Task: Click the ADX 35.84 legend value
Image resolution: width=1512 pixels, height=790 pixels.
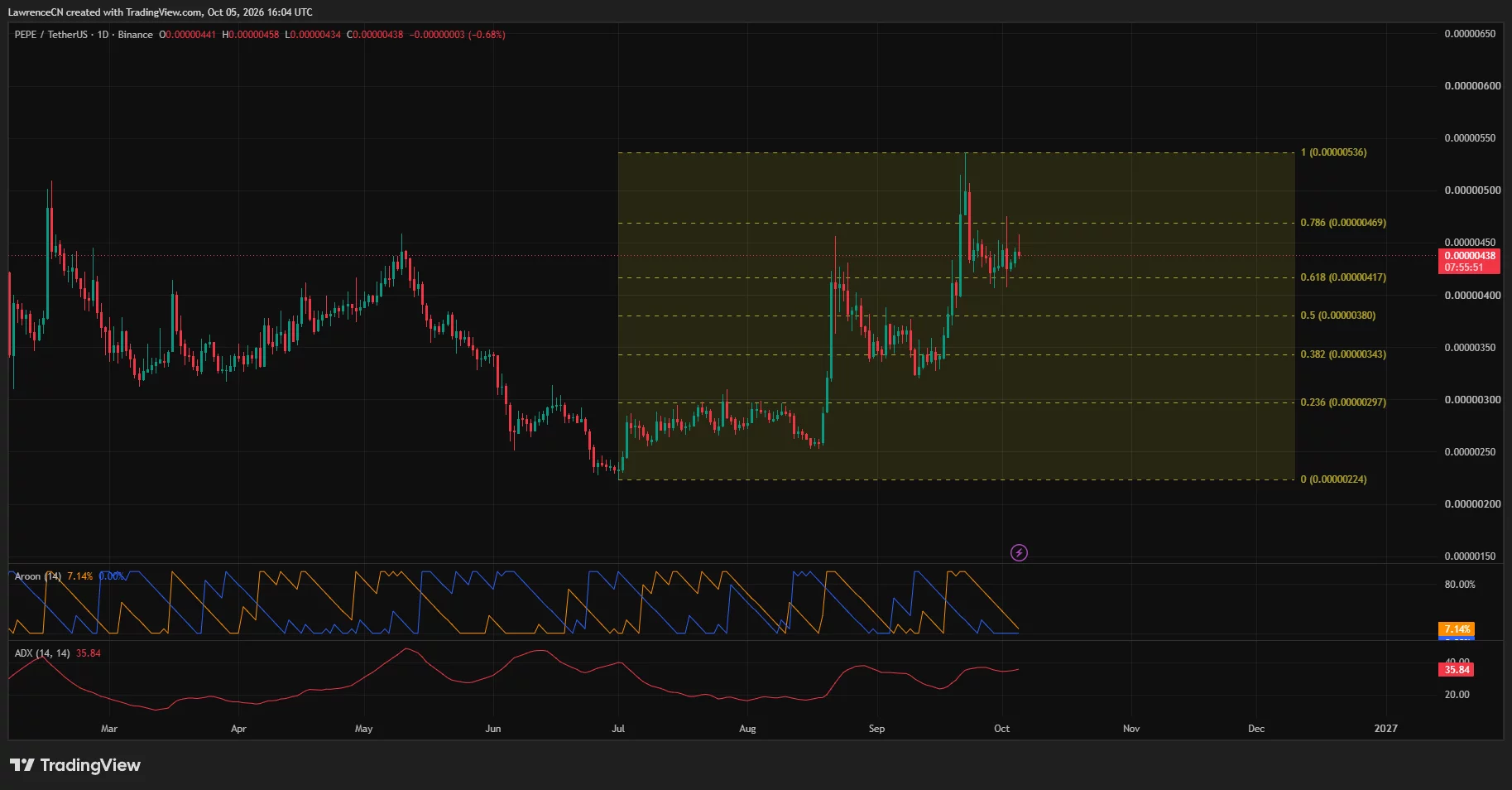Action: pyautogui.click(x=89, y=653)
